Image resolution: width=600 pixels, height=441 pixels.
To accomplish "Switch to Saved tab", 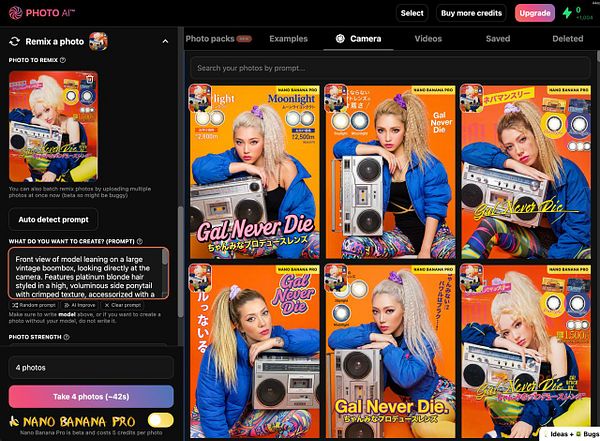I will point(498,39).
